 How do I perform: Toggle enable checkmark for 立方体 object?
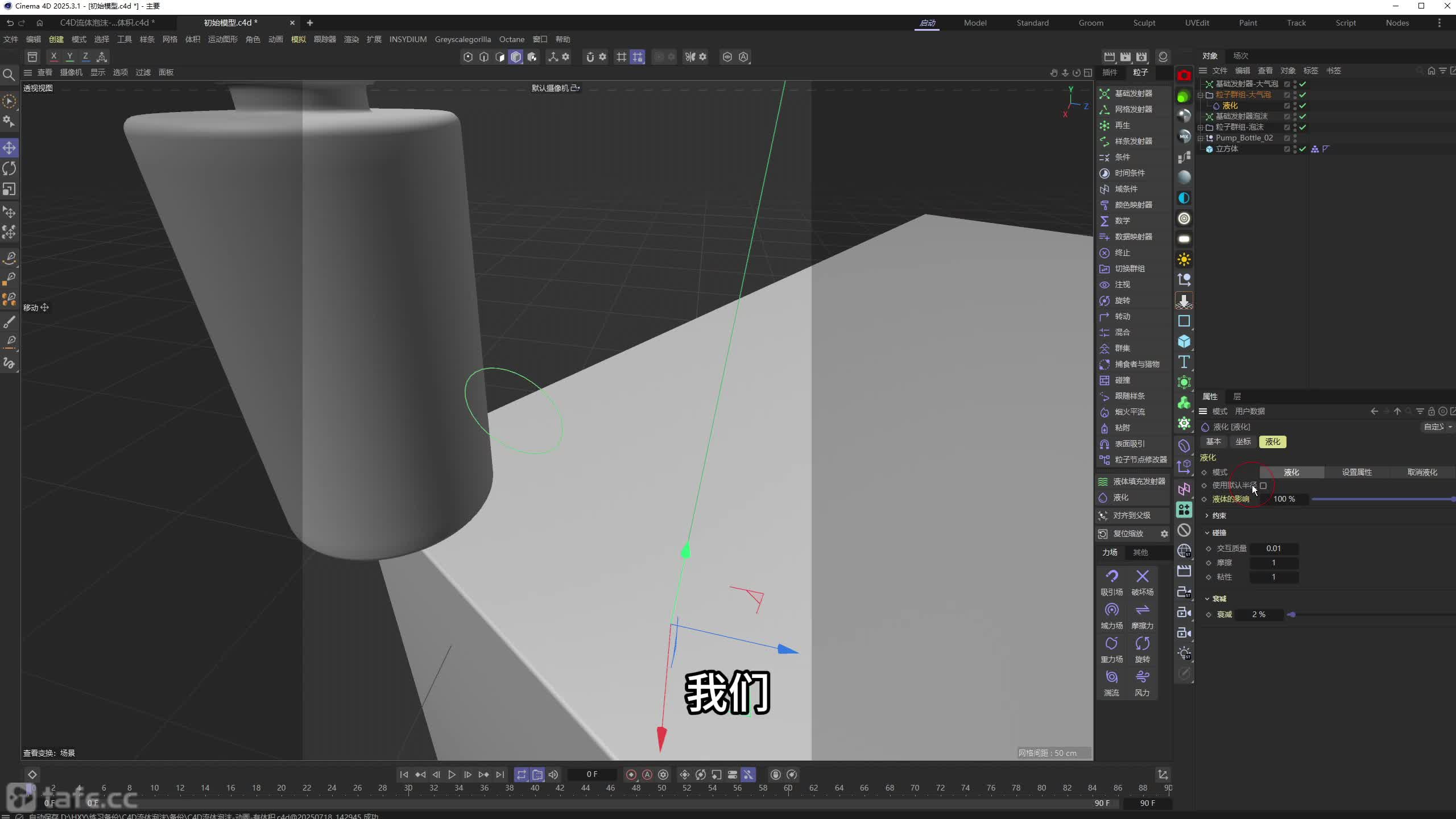[1302, 149]
